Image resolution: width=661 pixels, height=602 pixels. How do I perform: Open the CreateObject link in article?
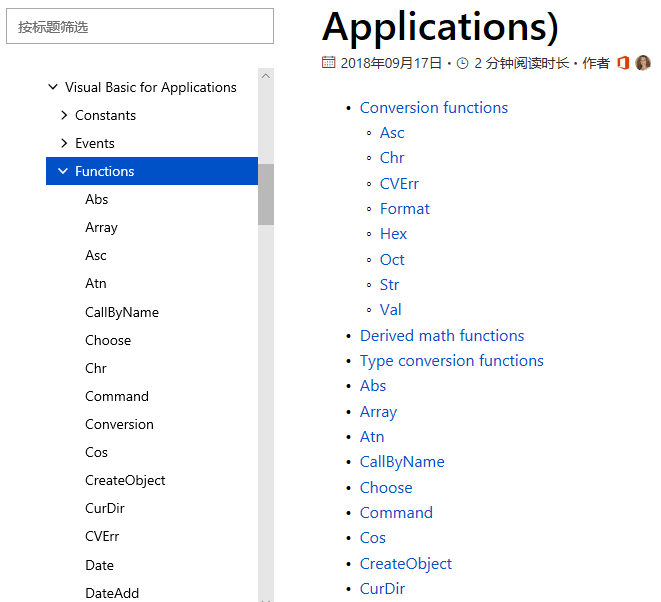point(406,564)
